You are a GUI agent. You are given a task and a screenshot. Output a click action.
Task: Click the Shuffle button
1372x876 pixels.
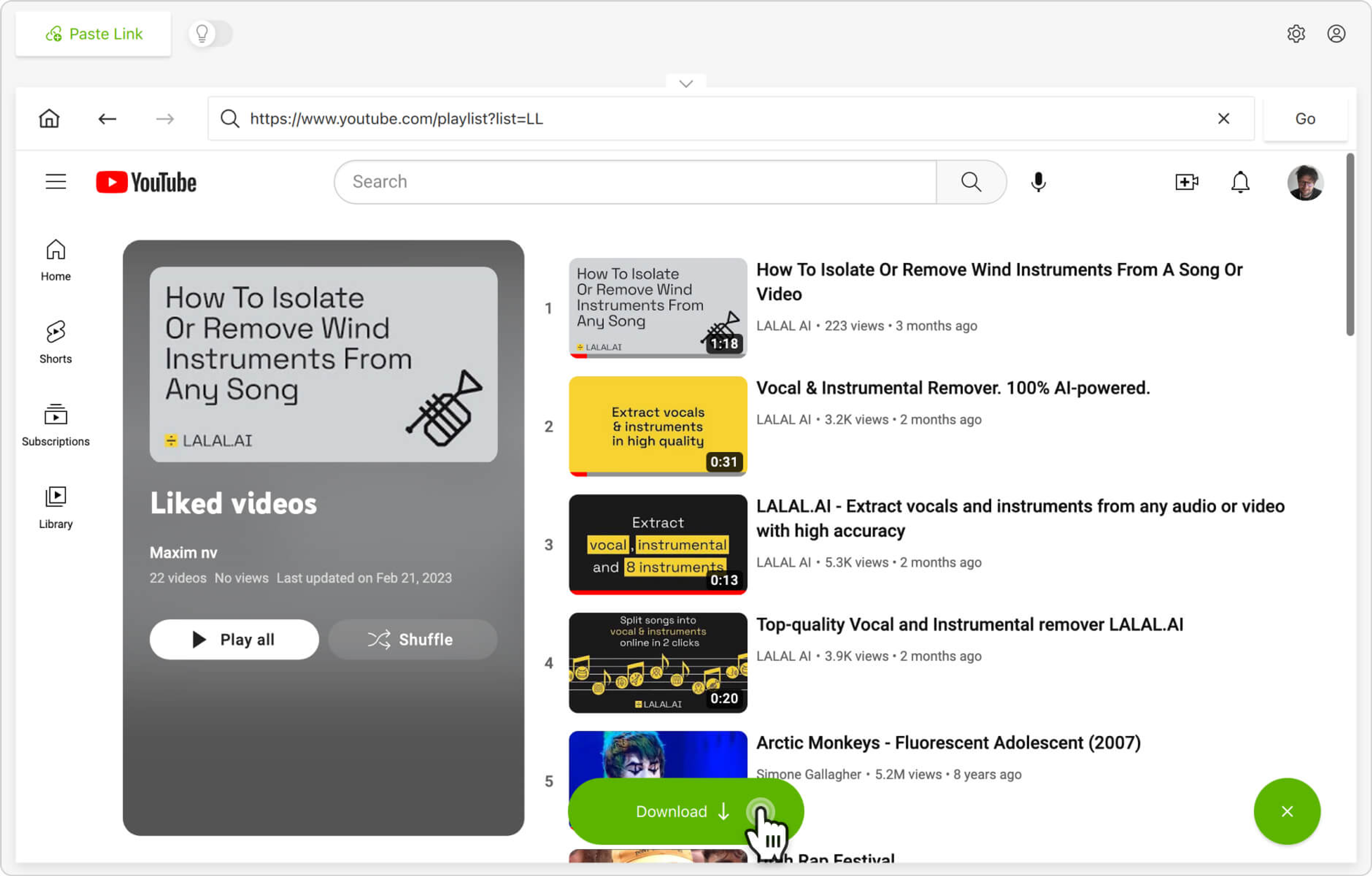pyautogui.click(x=412, y=639)
